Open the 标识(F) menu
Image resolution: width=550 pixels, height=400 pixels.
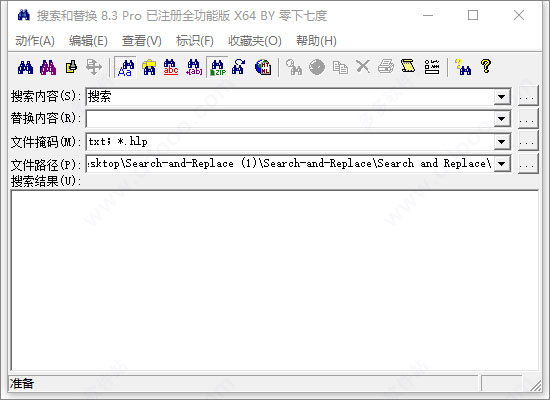(195, 41)
